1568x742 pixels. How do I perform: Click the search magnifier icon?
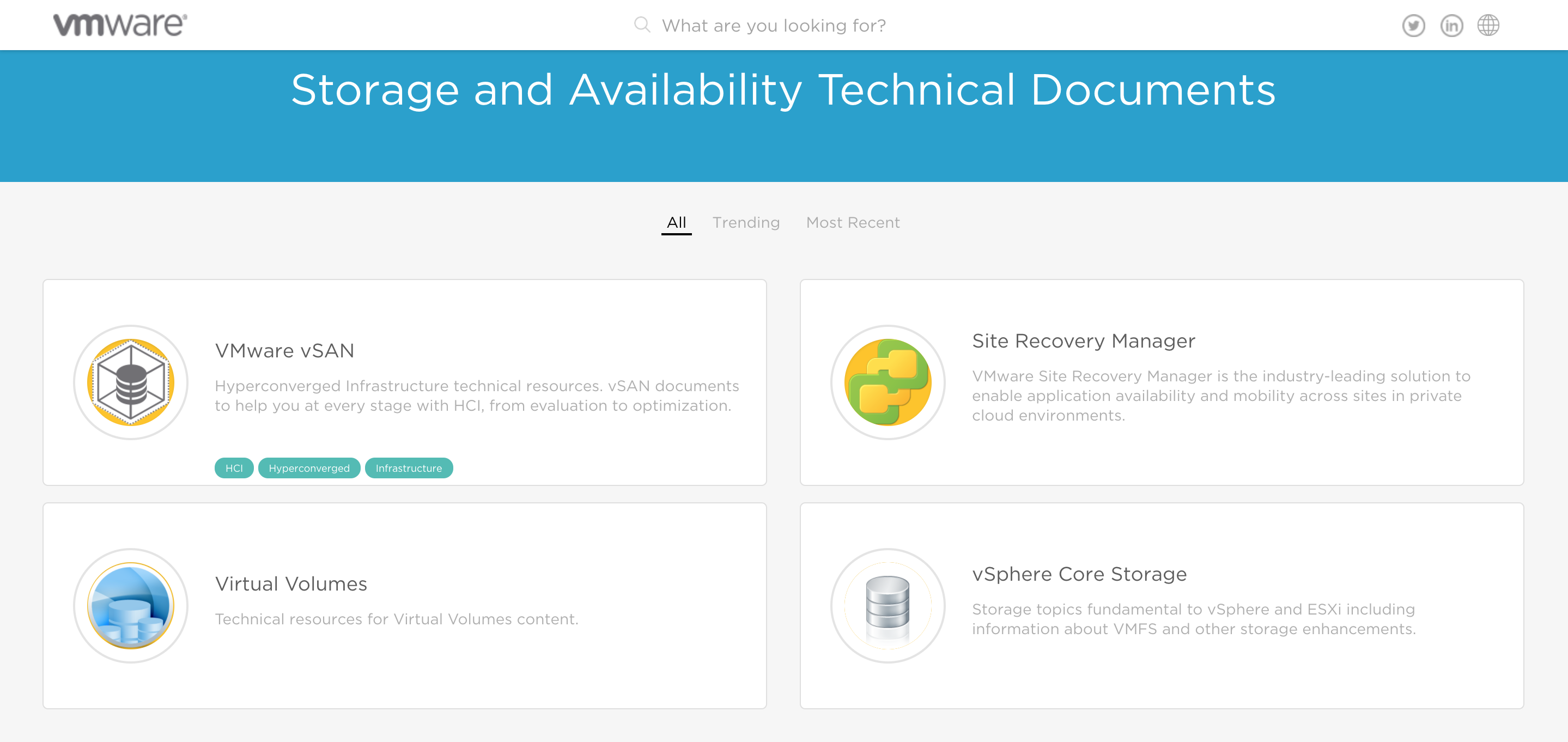[642, 25]
